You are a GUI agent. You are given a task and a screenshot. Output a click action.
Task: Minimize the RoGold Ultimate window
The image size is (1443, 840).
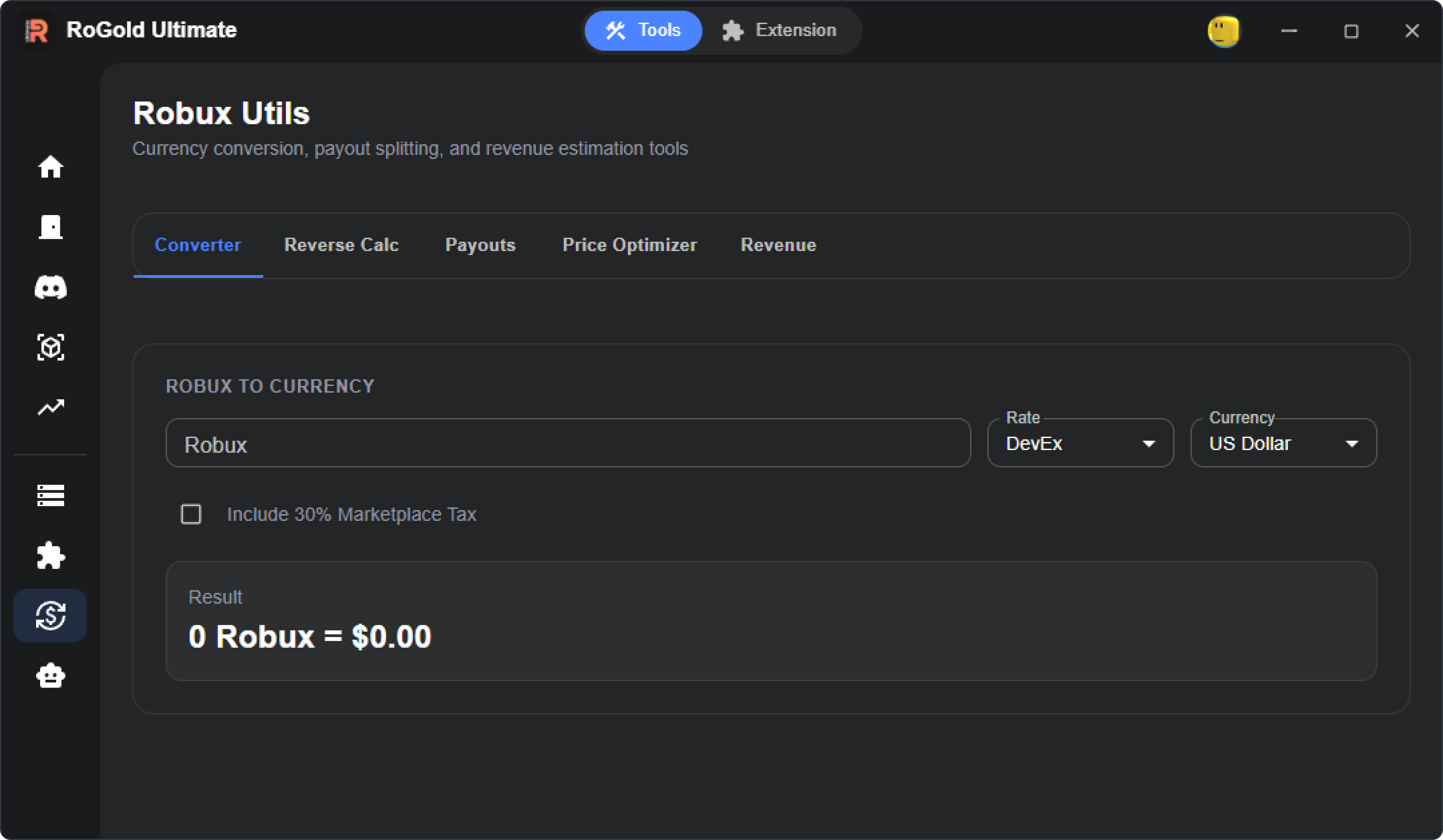coord(1289,31)
